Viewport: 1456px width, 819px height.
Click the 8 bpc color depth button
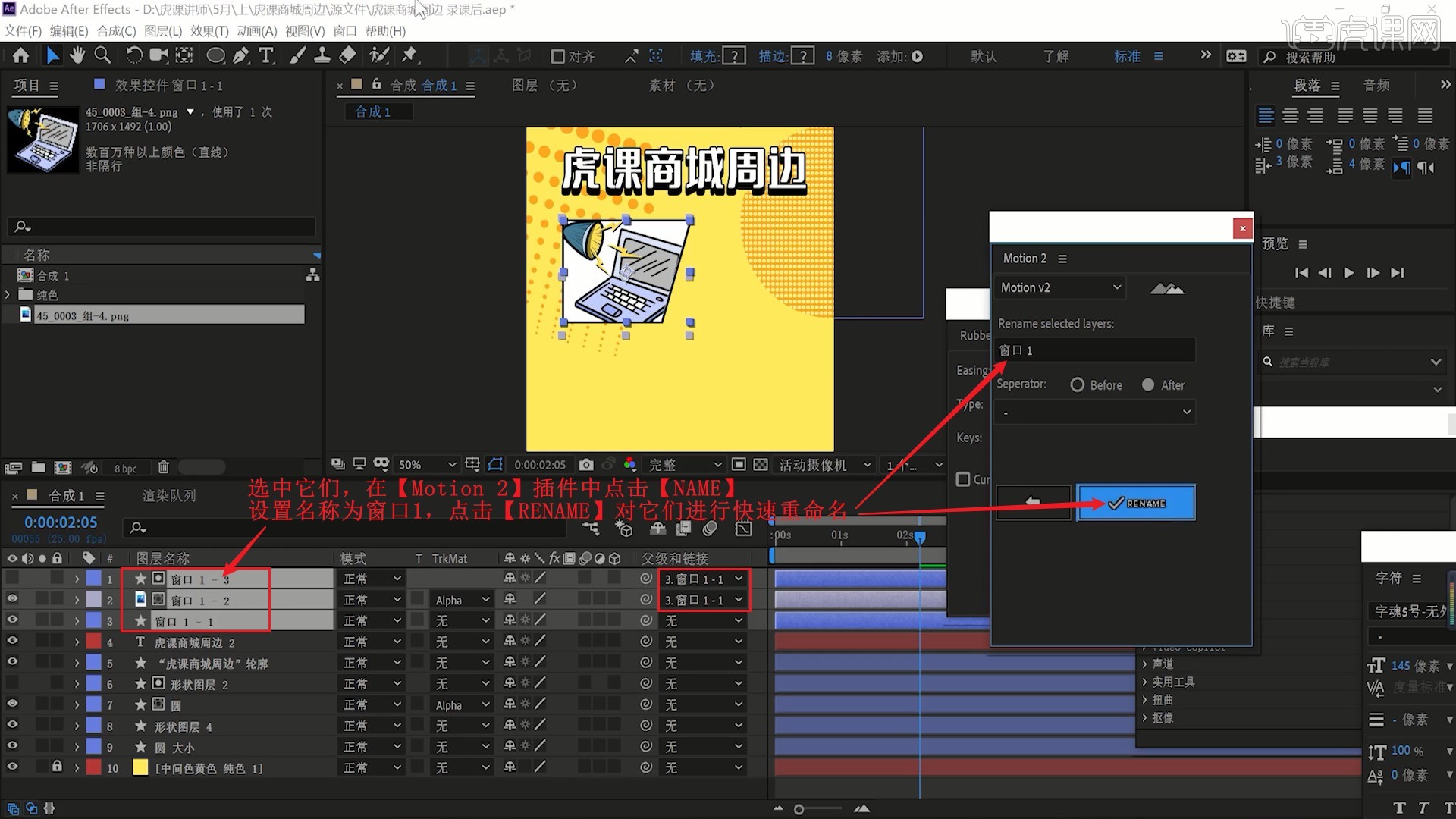pyautogui.click(x=125, y=469)
